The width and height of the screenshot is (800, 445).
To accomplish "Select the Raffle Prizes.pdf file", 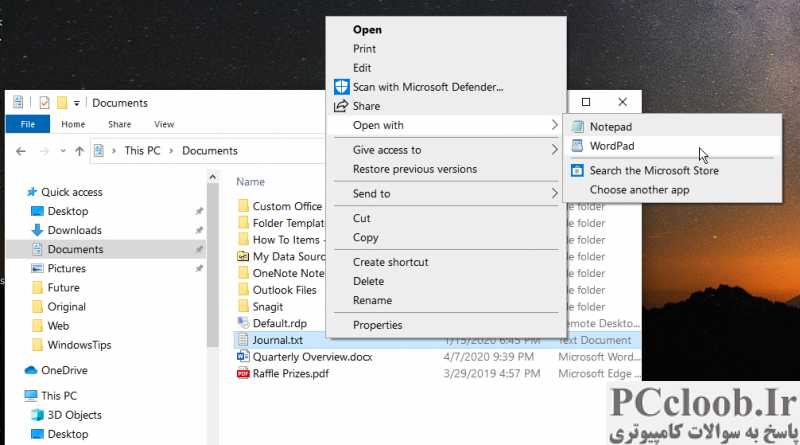I will 291,374.
